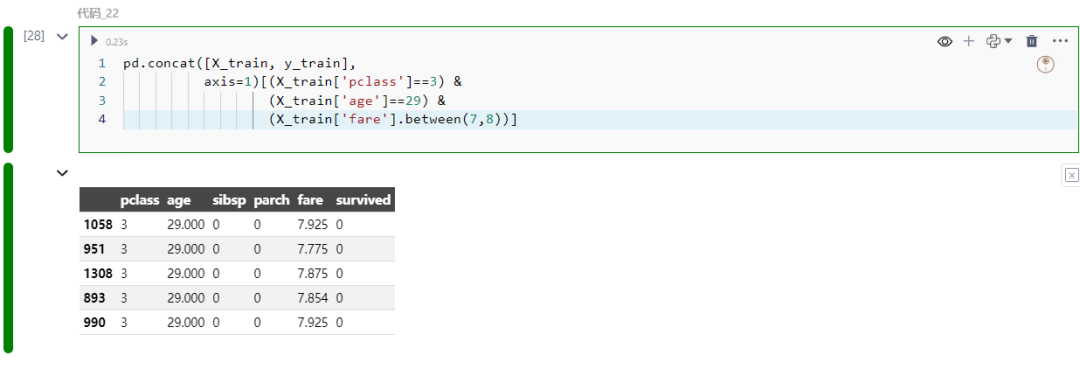Click the age column header
Viewport: 1080px width, 383px height.
click(x=178, y=200)
